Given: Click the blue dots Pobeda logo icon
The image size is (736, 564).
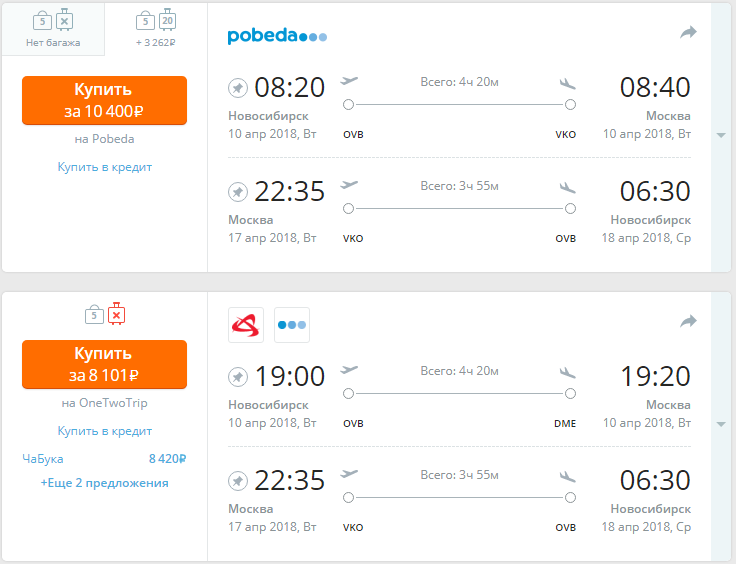Looking at the screenshot, I should (291, 325).
